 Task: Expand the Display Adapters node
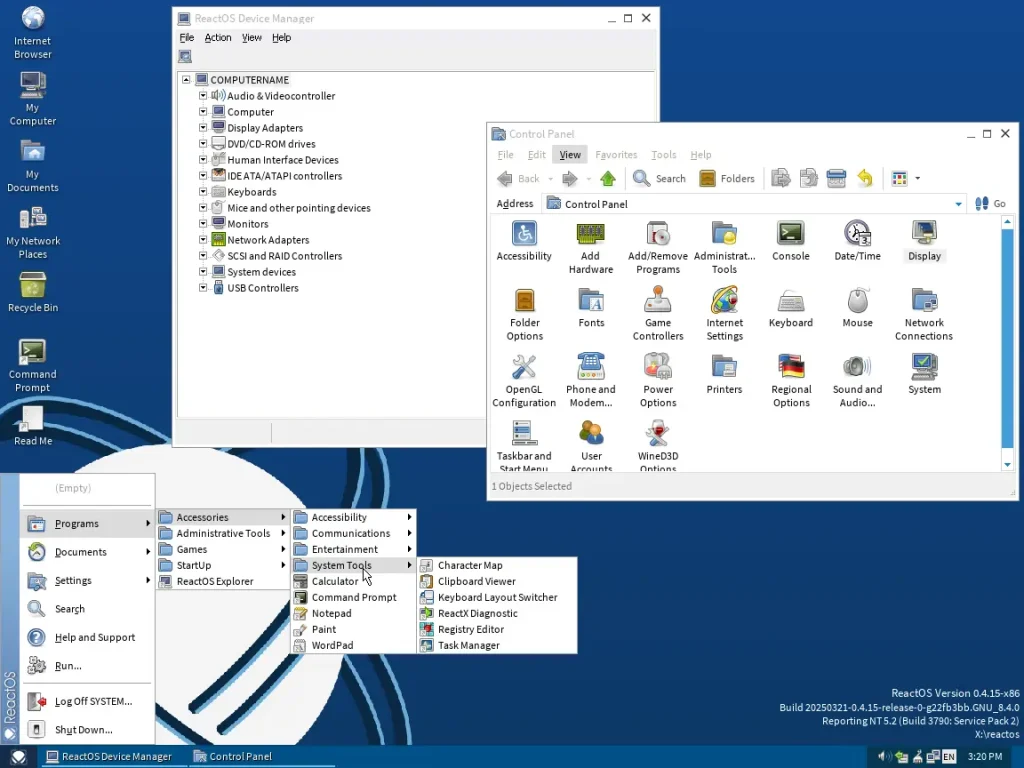click(203, 127)
